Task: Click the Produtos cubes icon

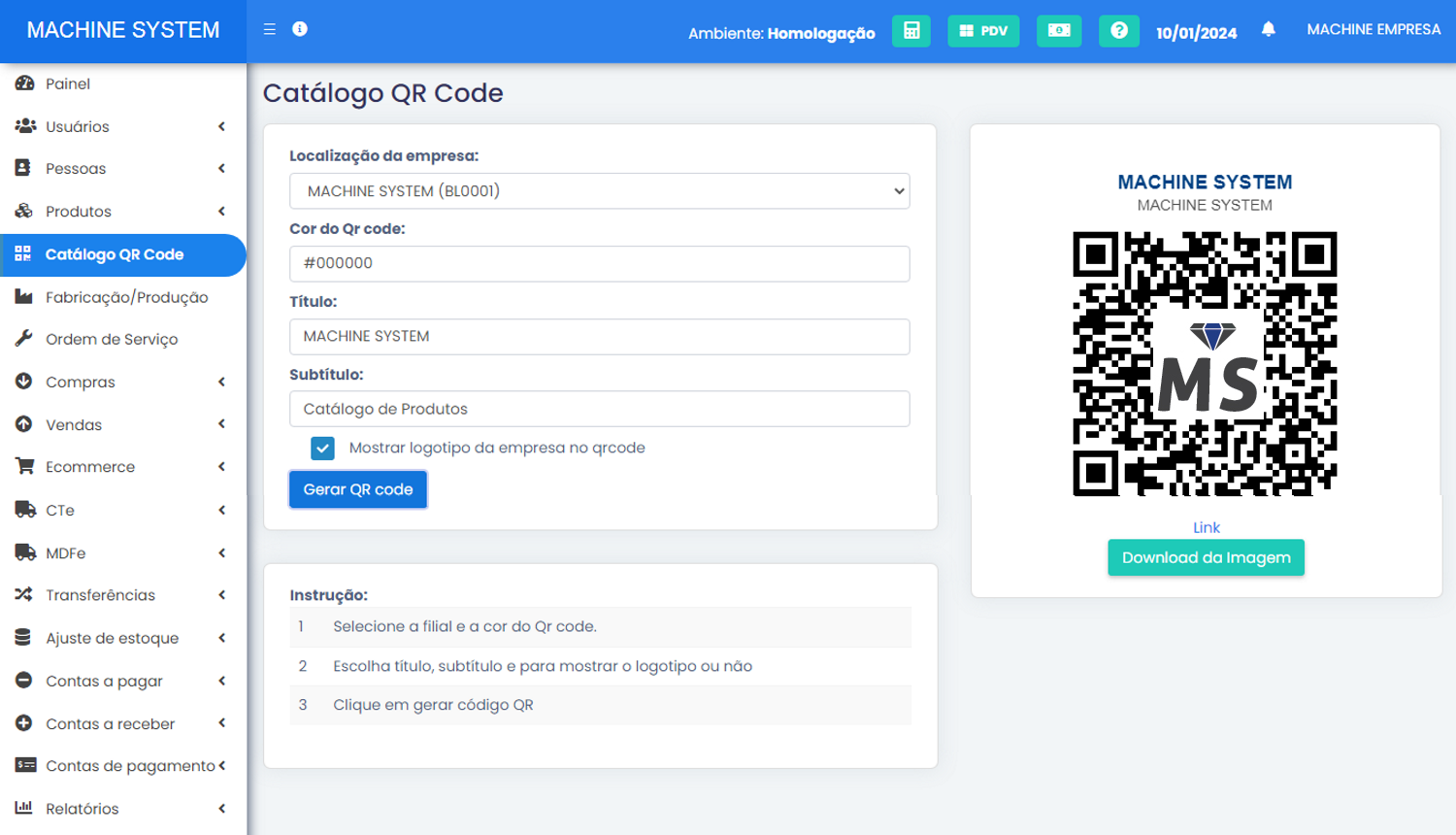Action: 24,211
